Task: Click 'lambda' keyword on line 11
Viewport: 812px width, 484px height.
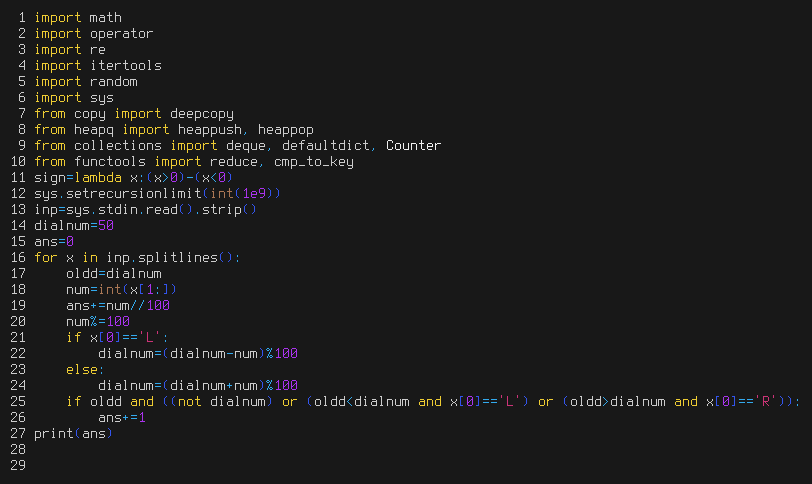Action: coord(98,178)
